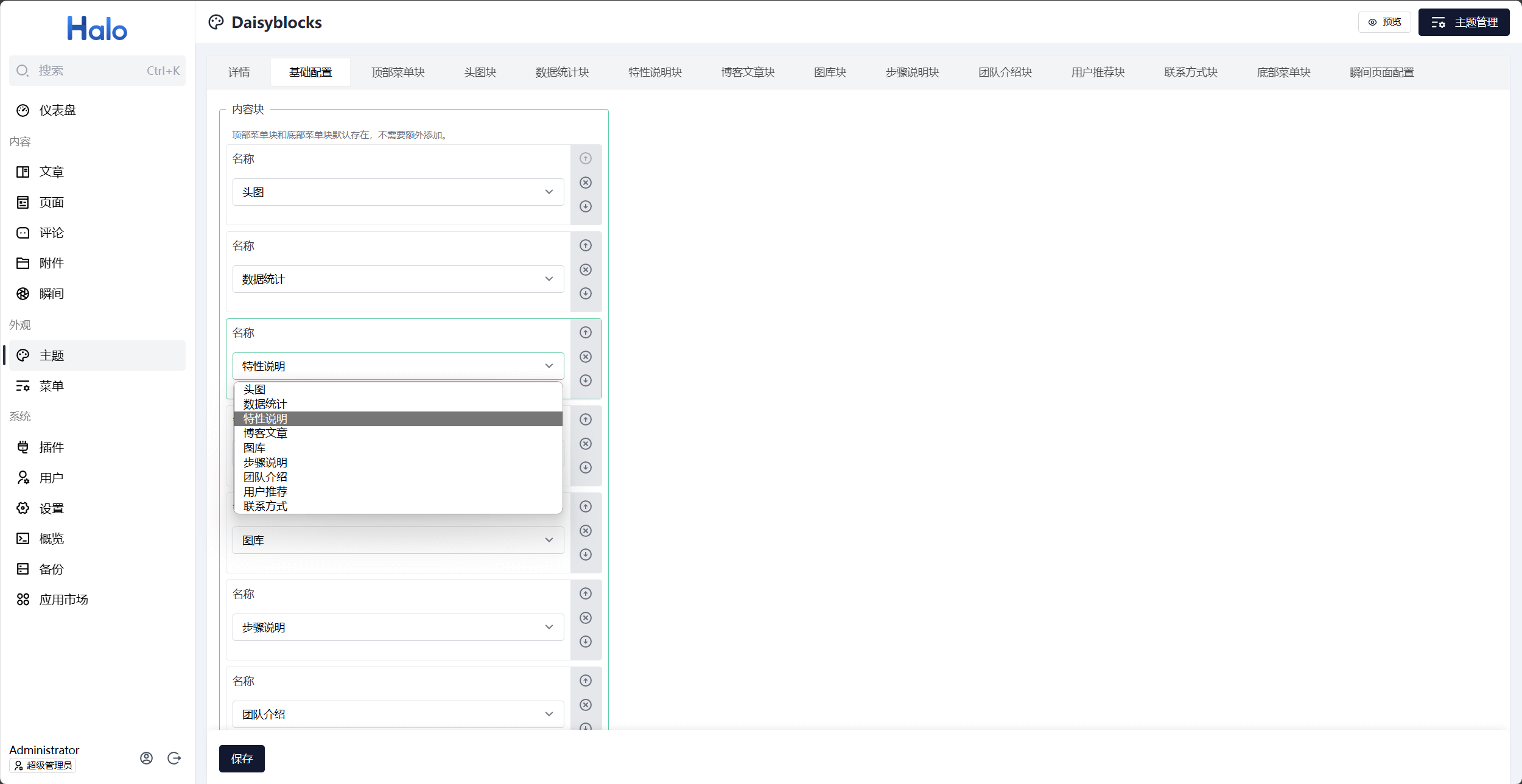Choose 博客文章 from the open list
Image resolution: width=1522 pixels, height=784 pixels.
tap(265, 433)
